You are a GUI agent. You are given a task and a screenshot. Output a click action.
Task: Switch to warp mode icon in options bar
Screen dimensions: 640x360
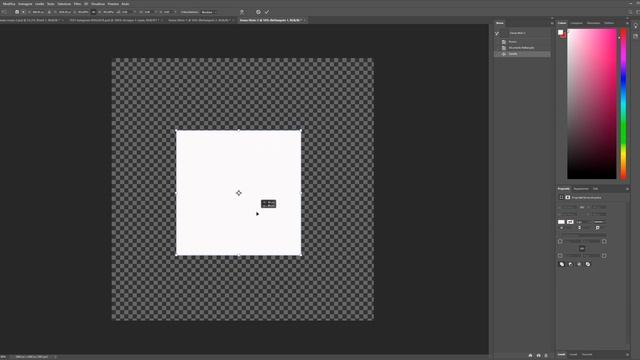click(x=242, y=12)
